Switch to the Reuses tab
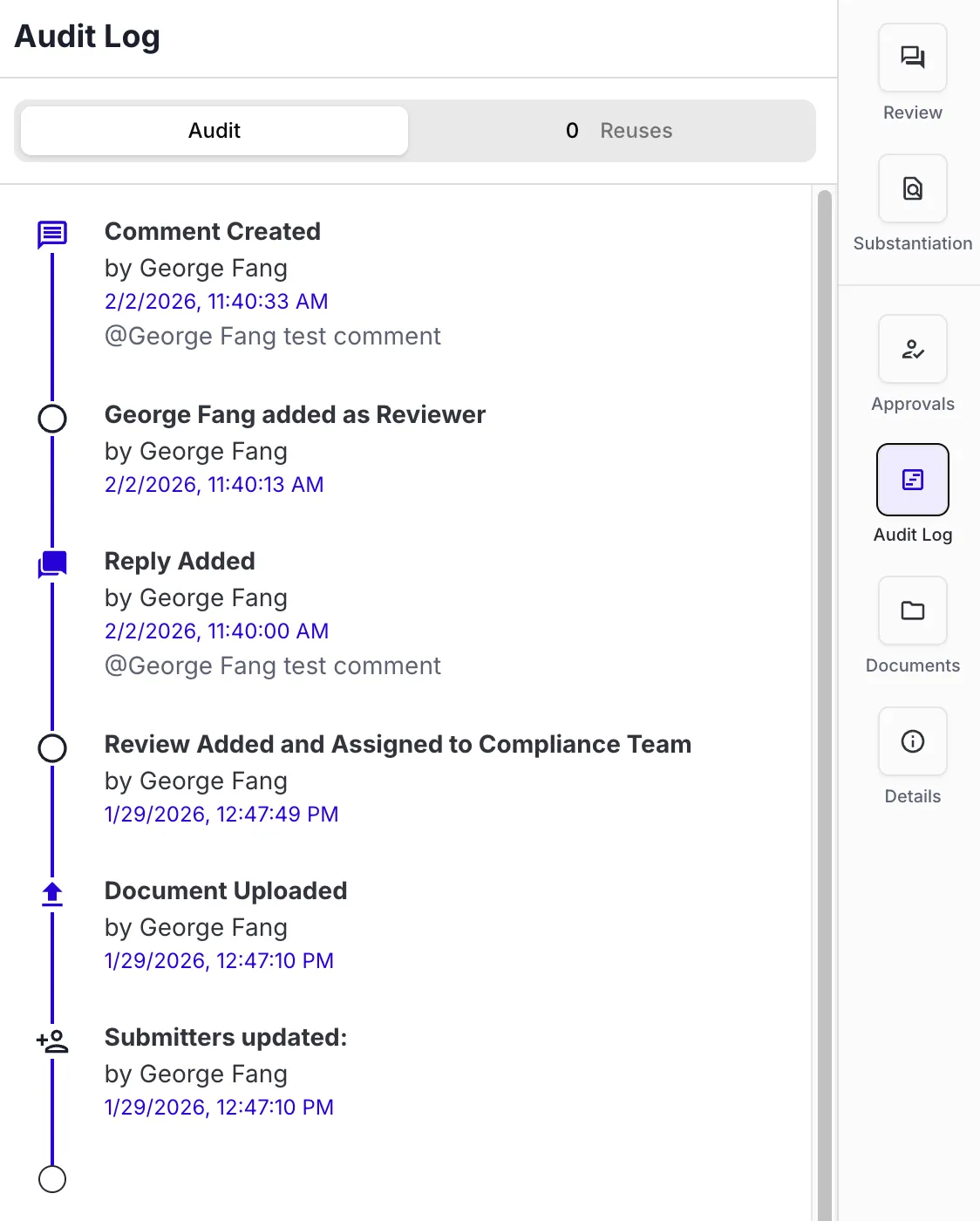The width and height of the screenshot is (980, 1221). [x=618, y=131]
